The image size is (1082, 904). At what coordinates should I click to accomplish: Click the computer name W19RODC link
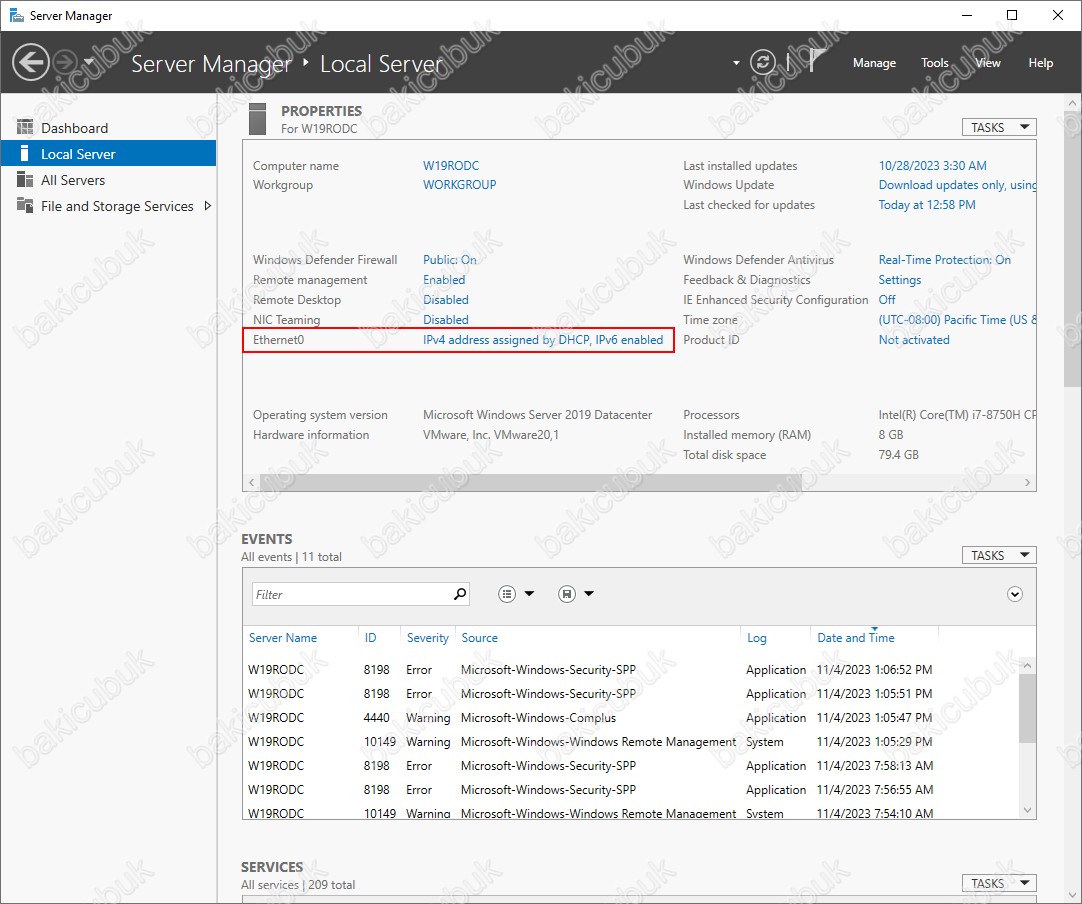pos(451,166)
